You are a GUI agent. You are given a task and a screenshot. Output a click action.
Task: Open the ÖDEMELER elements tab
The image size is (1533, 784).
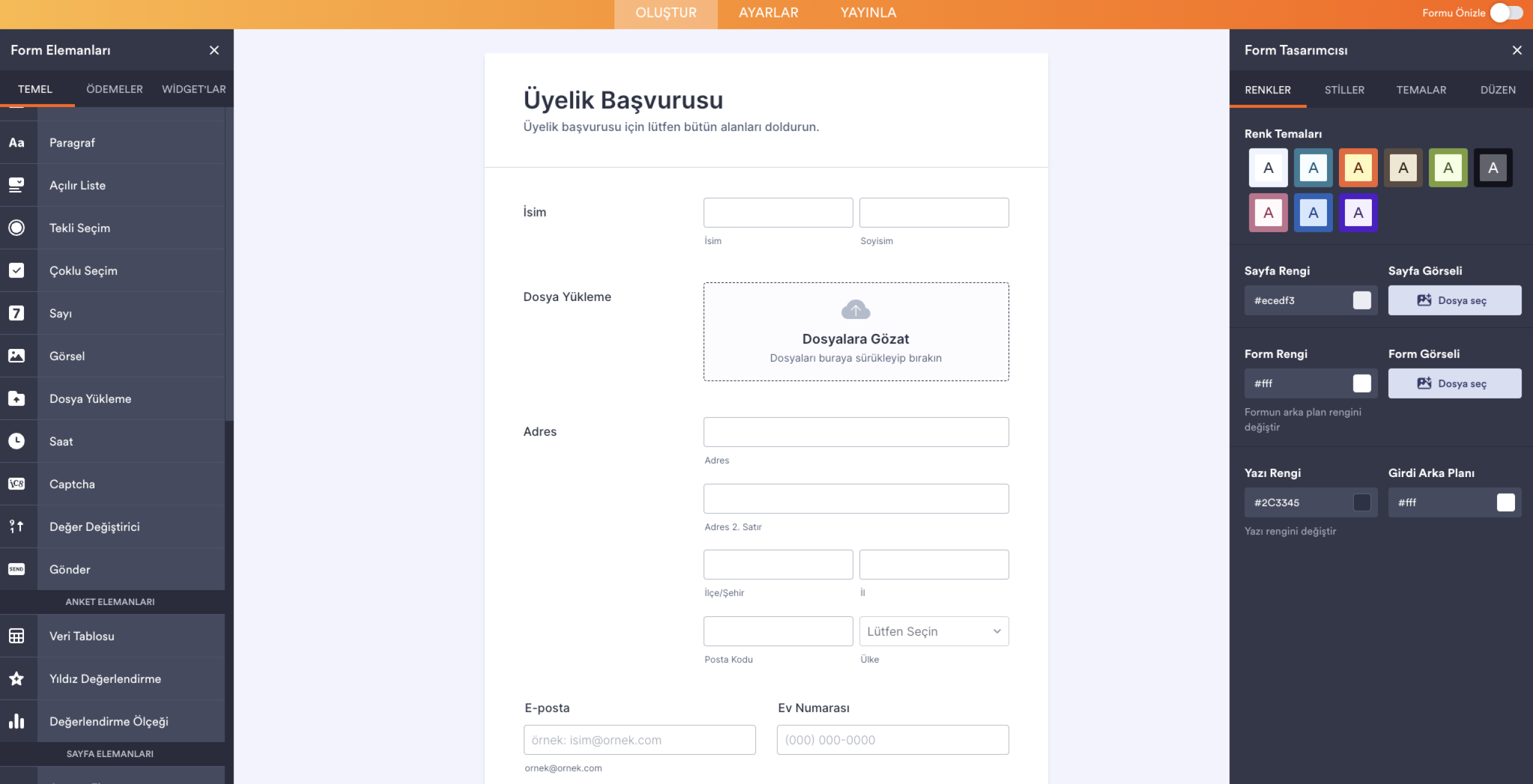point(114,89)
